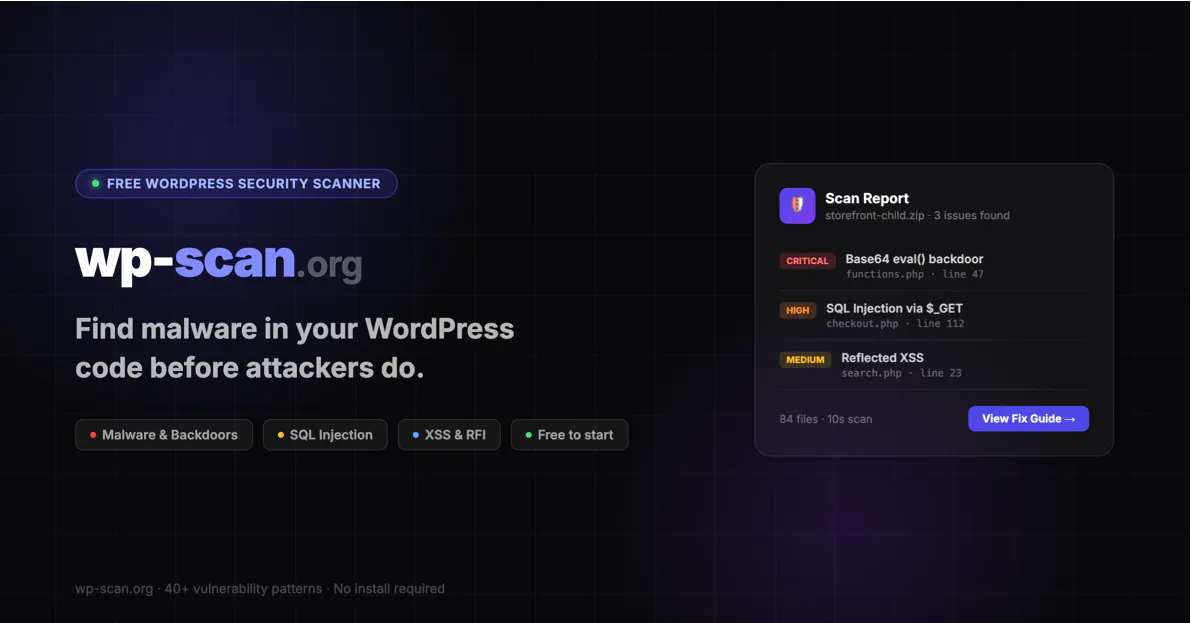
Task: Click the green dot beside Free to start
Action: point(529,435)
